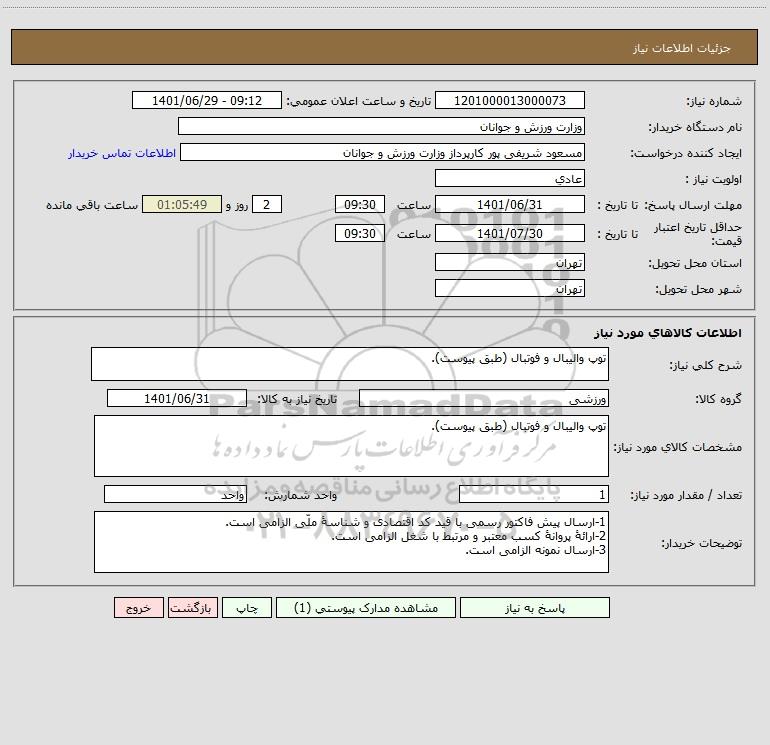This screenshot has width=770, height=745.
Task: Click the label استان محل تحویل
Action: click(x=695, y=263)
